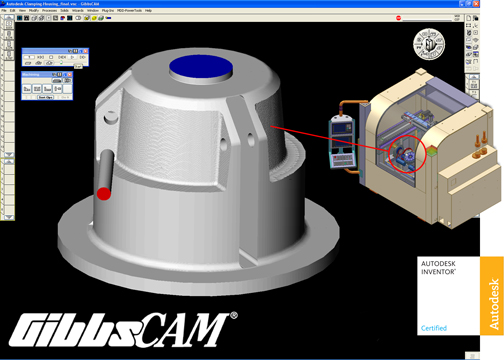Click the yellow solid icon in top toolbar

click(94, 18)
